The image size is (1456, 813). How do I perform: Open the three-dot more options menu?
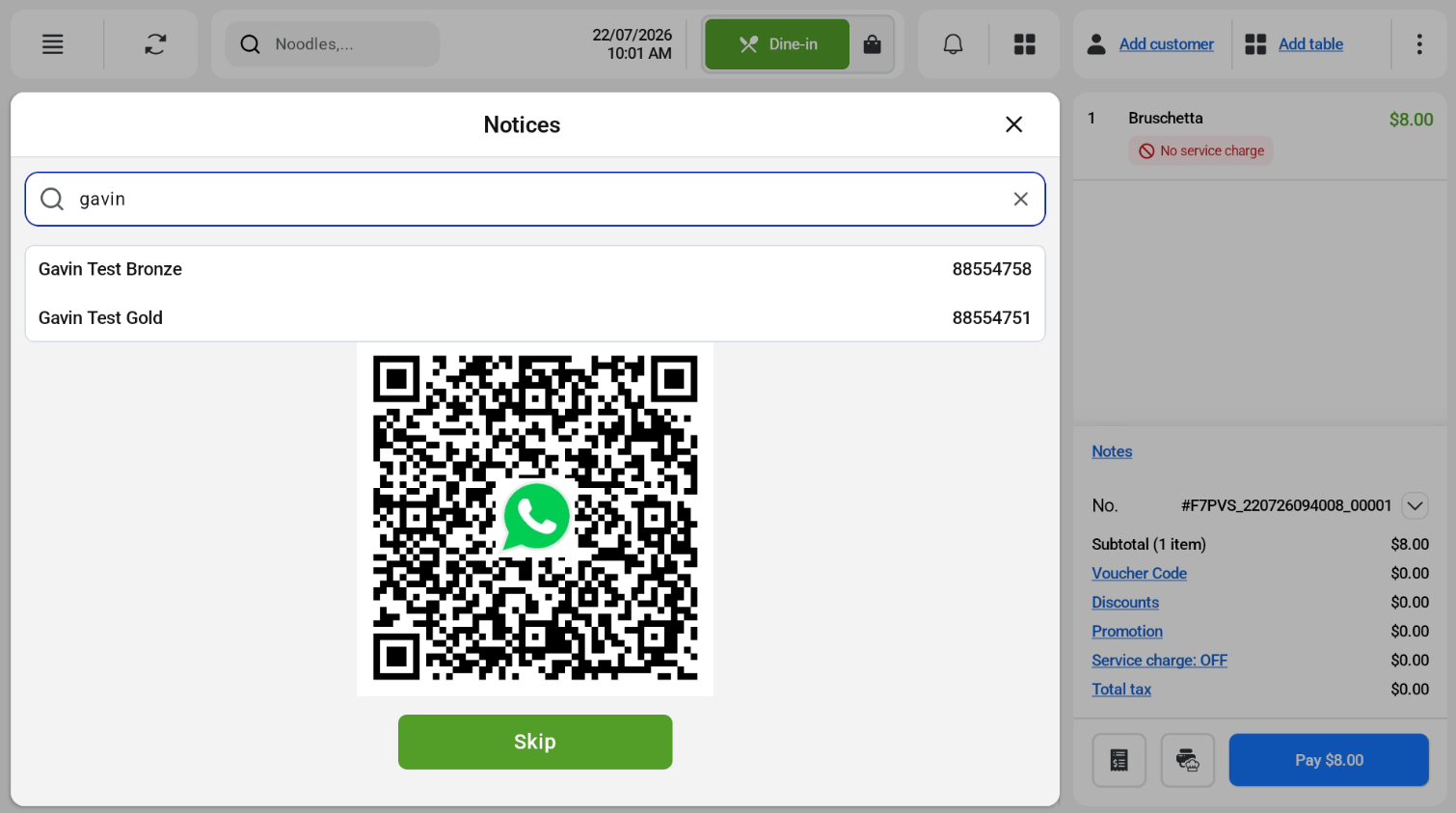[1419, 44]
